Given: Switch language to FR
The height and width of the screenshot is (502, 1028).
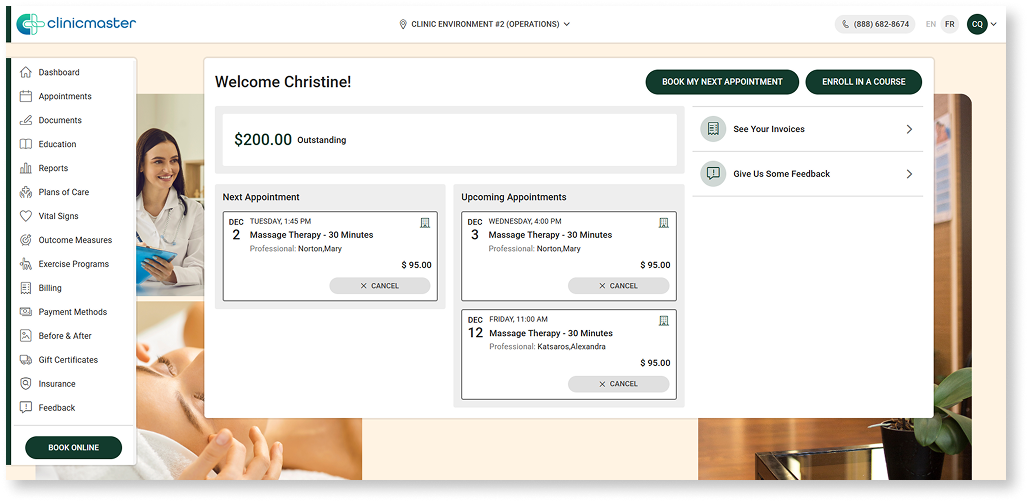Looking at the screenshot, I should (949, 24).
